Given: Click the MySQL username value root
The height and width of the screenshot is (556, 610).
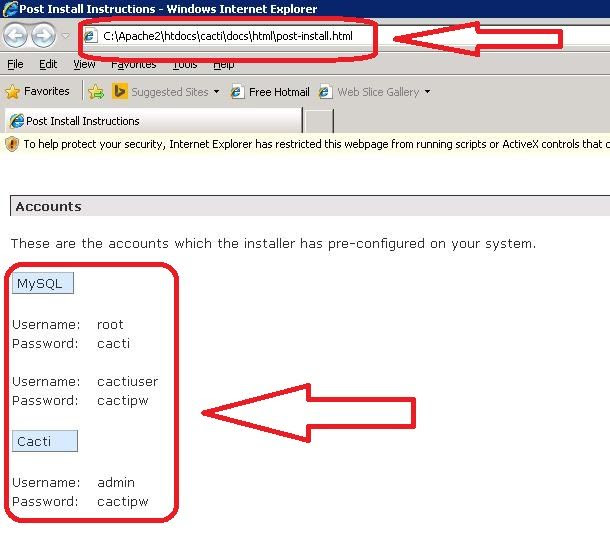Looking at the screenshot, I should coord(110,324).
